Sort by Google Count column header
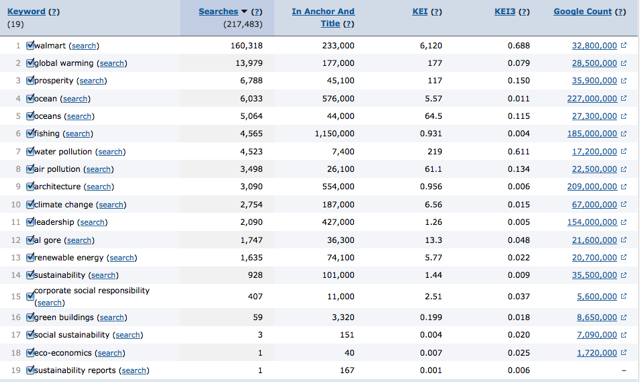 tap(582, 11)
